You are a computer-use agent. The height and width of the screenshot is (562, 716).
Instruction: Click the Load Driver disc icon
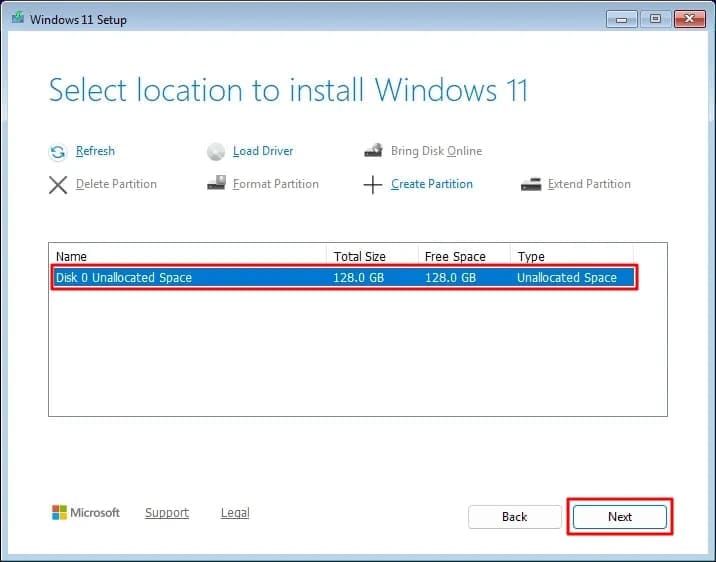pyautogui.click(x=216, y=152)
